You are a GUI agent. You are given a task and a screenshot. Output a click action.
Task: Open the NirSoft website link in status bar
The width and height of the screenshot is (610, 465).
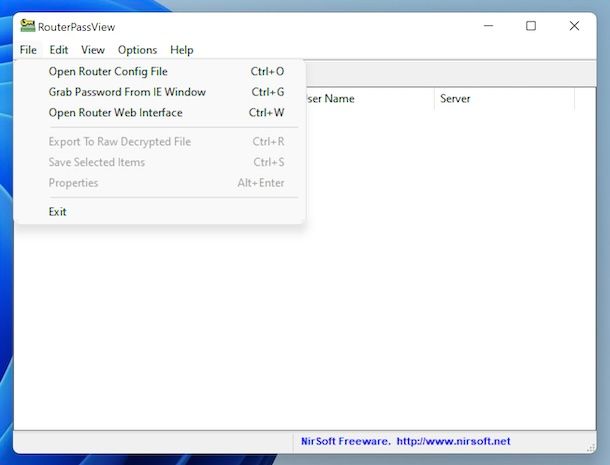click(405, 441)
